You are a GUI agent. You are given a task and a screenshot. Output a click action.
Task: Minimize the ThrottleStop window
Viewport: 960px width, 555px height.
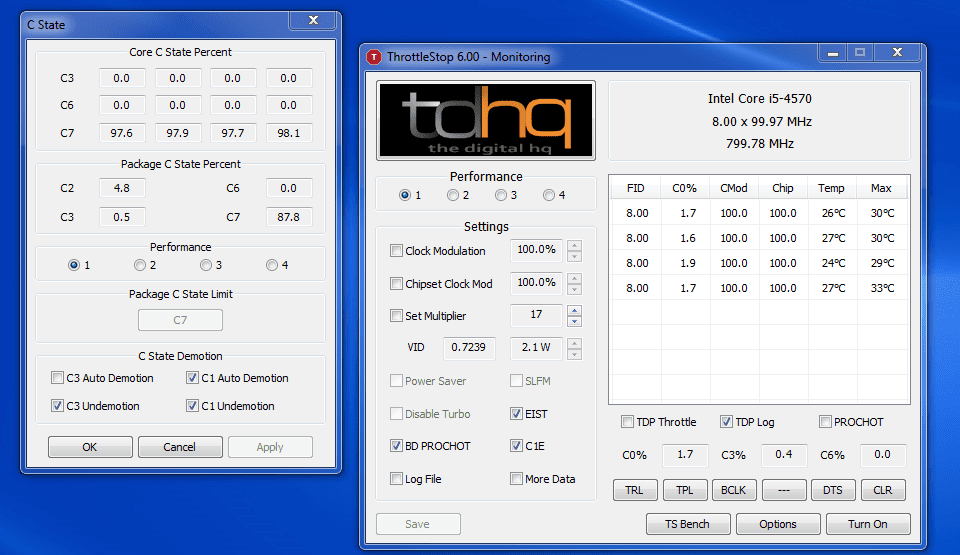833,53
